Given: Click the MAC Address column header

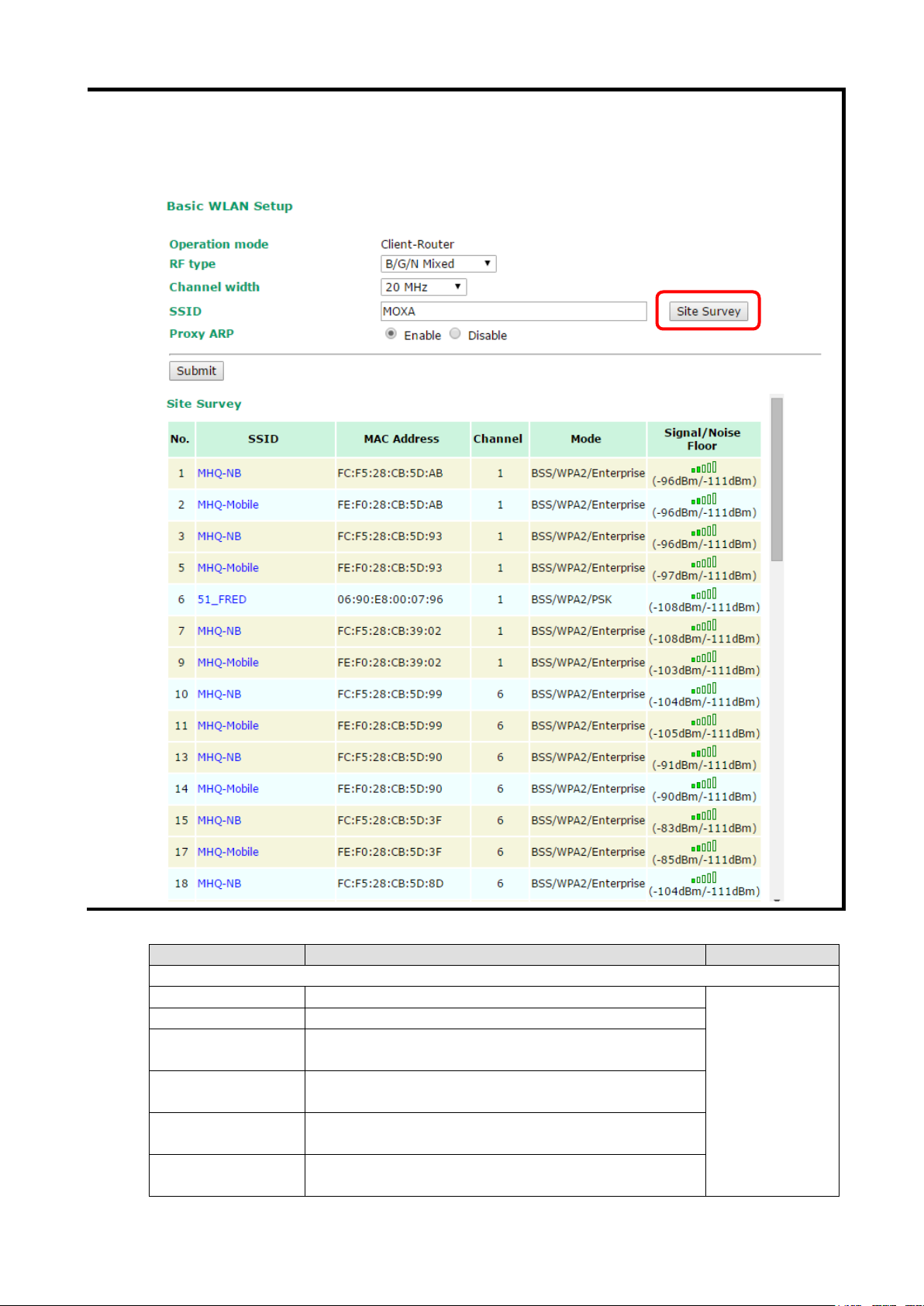Looking at the screenshot, I should (x=402, y=439).
